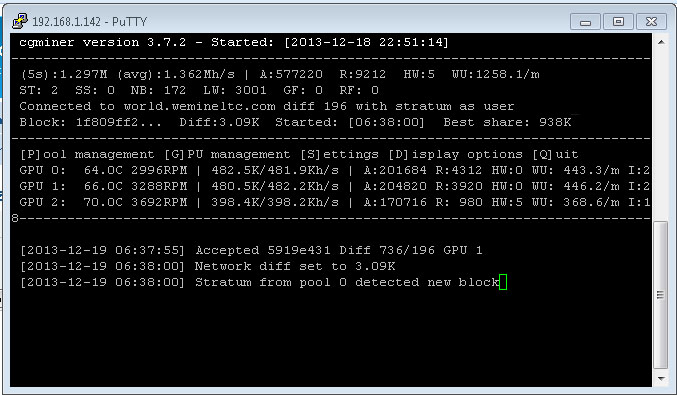Minimize the PuTTY window
This screenshot has width=677, height=396.
(x=585, y=22)
